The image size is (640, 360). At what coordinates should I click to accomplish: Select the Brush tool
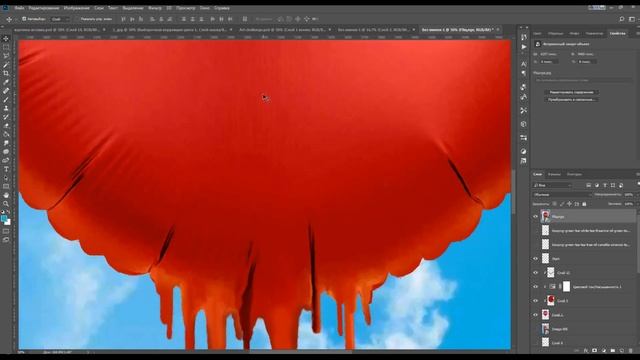[6, 99]
